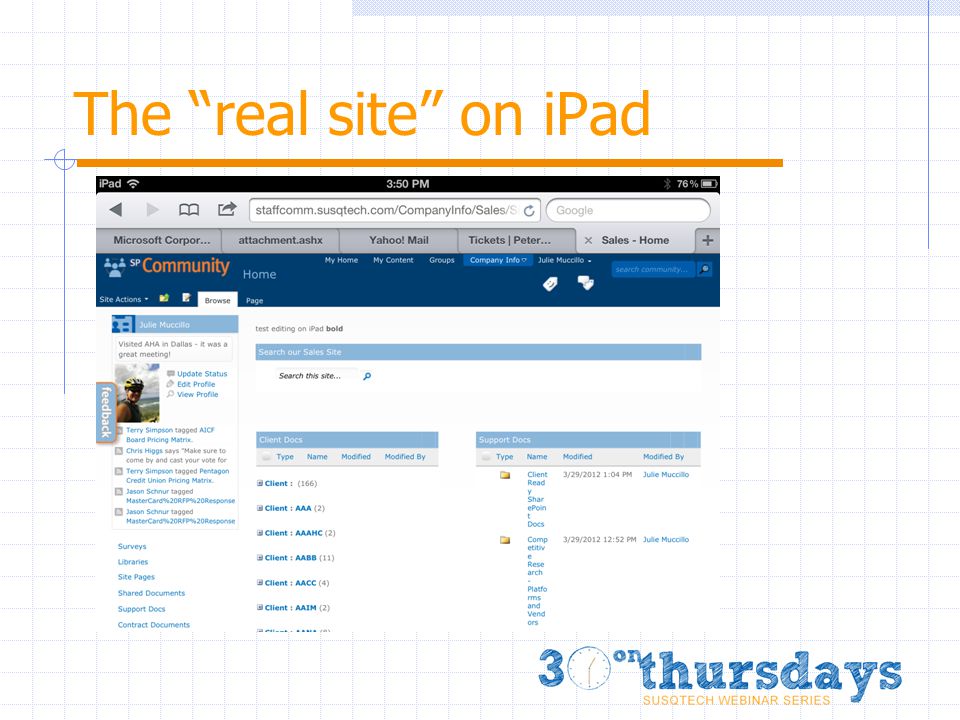Open My Home in the top navigation
The width and height of the screenshot is (960, 720).
coord(341,260)
